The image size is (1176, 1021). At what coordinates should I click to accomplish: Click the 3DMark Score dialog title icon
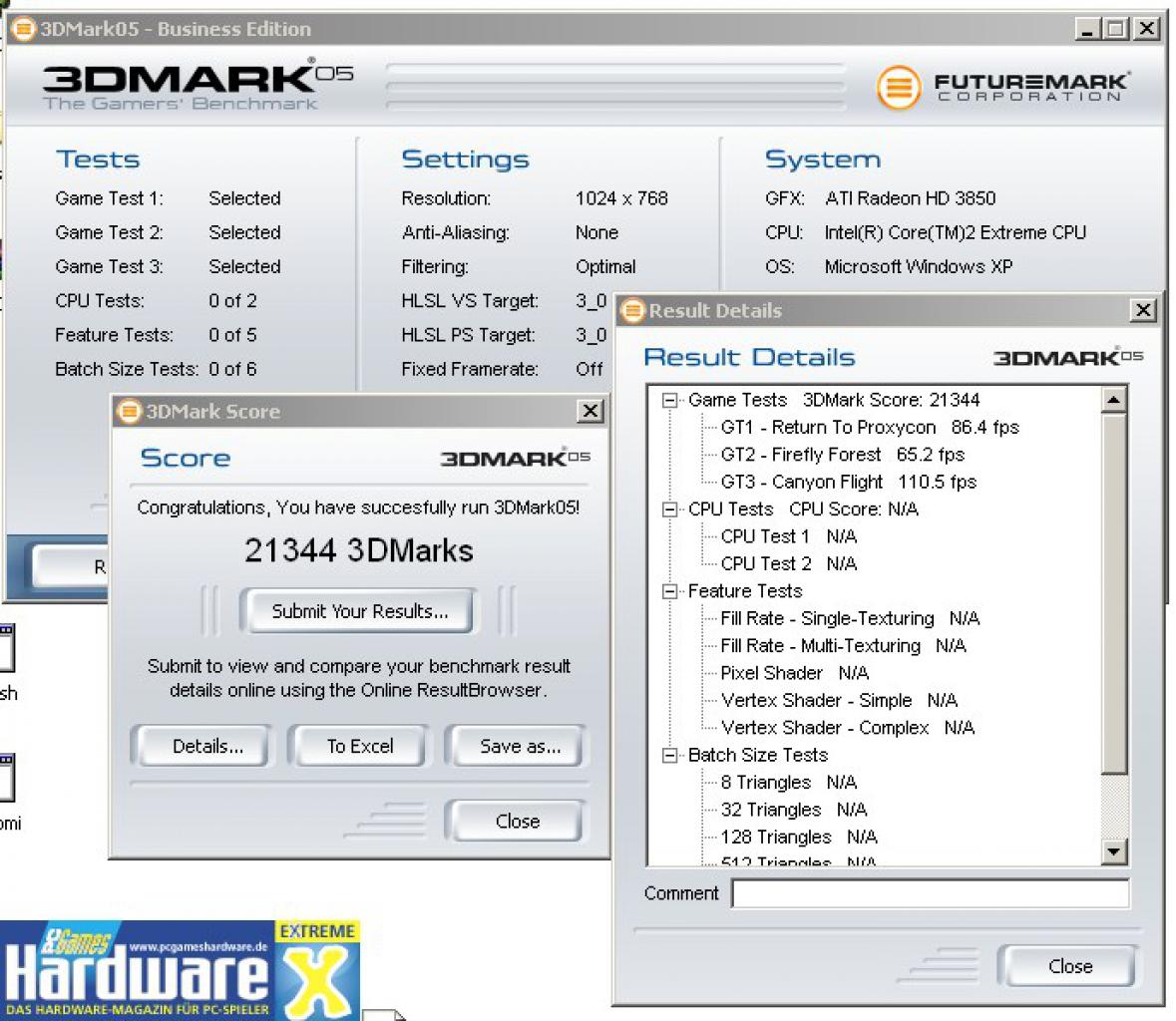(130, 412)
